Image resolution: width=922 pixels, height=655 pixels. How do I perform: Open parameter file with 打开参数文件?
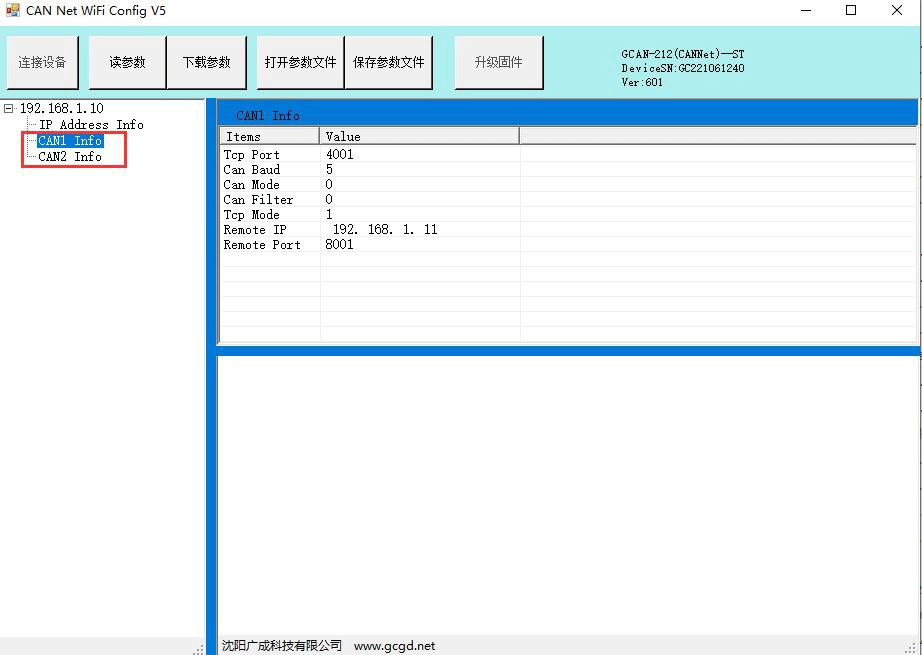tap(300, 62)
